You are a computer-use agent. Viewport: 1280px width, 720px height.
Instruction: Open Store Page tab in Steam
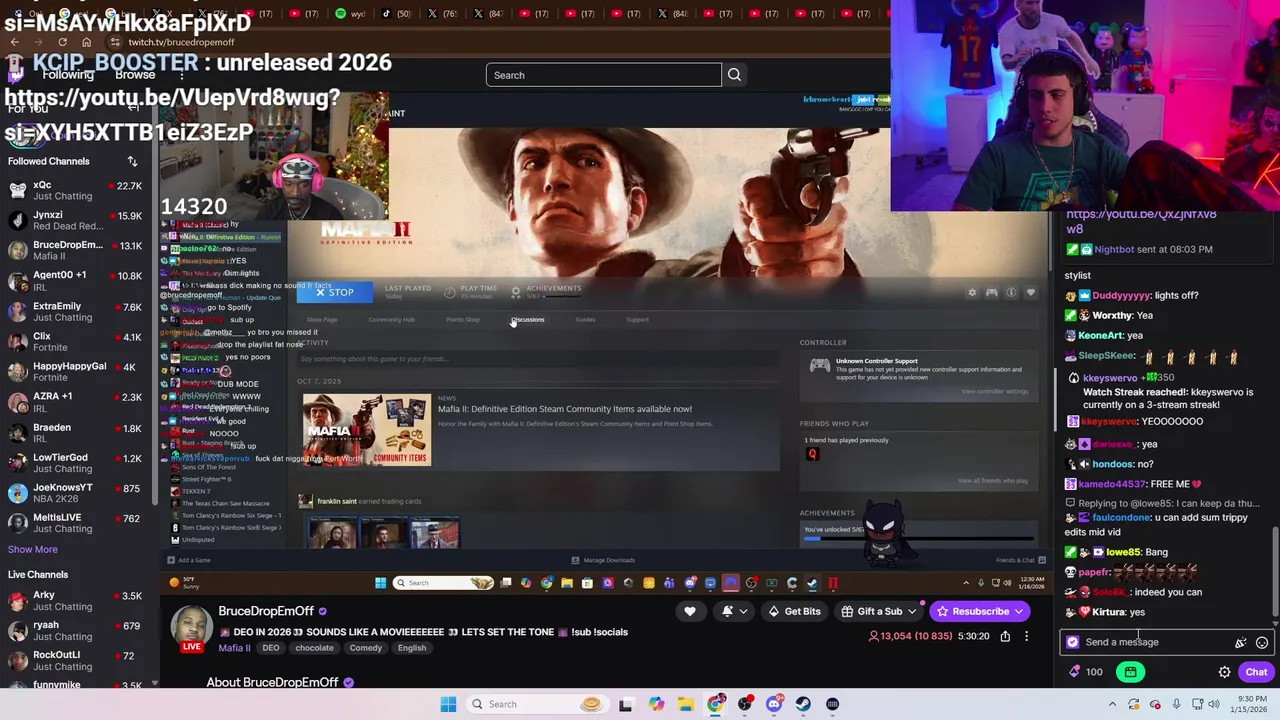pyautogui.click(x=321, y=320)
